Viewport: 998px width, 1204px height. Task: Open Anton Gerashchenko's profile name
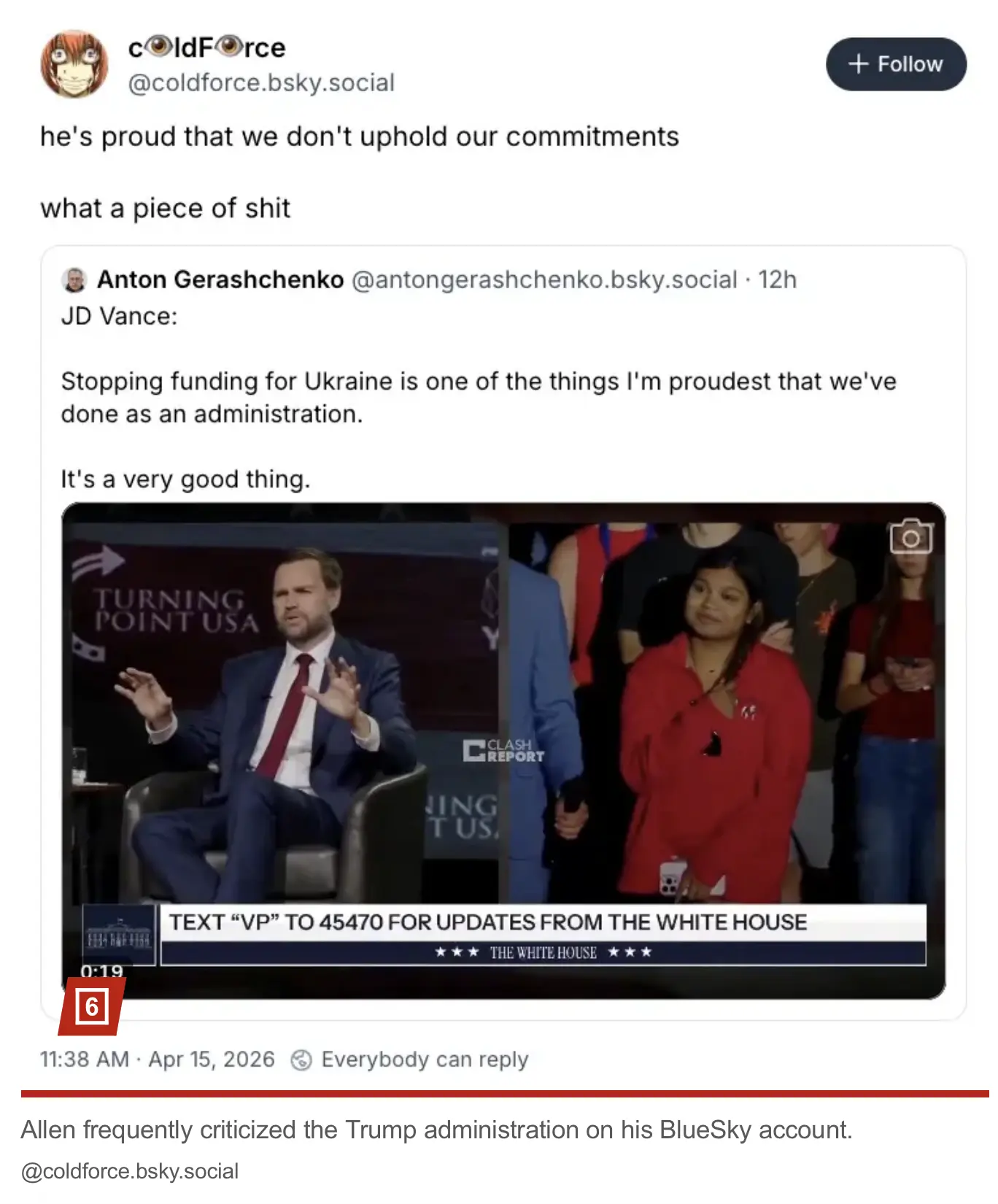[220, 280]
